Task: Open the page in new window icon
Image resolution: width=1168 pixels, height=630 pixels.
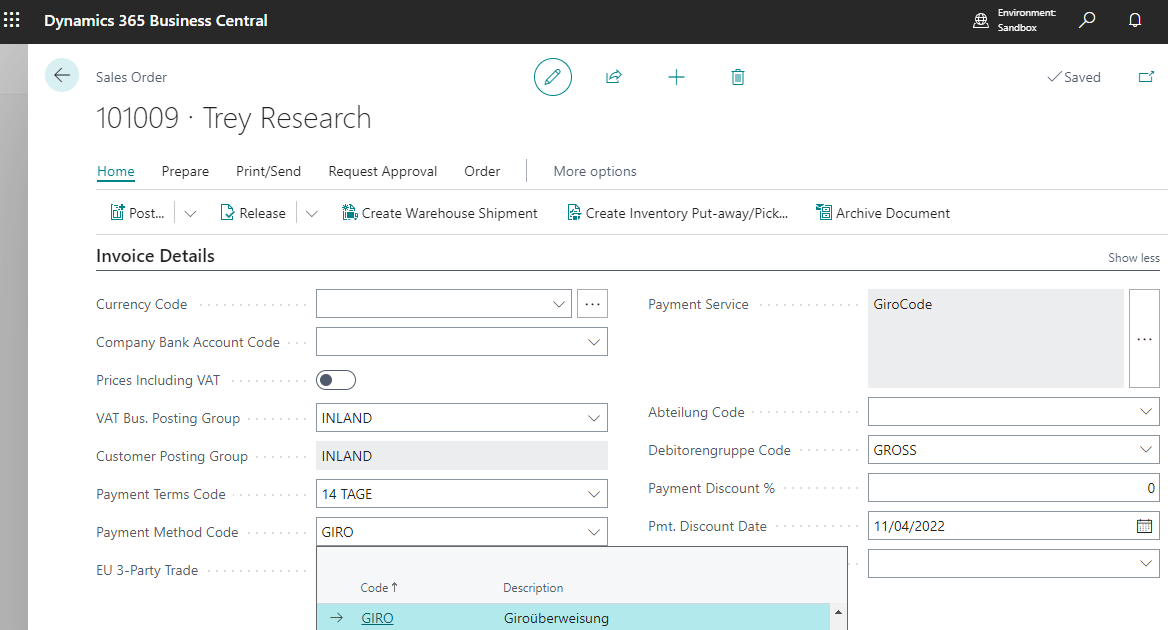Action: point(1146,77)
